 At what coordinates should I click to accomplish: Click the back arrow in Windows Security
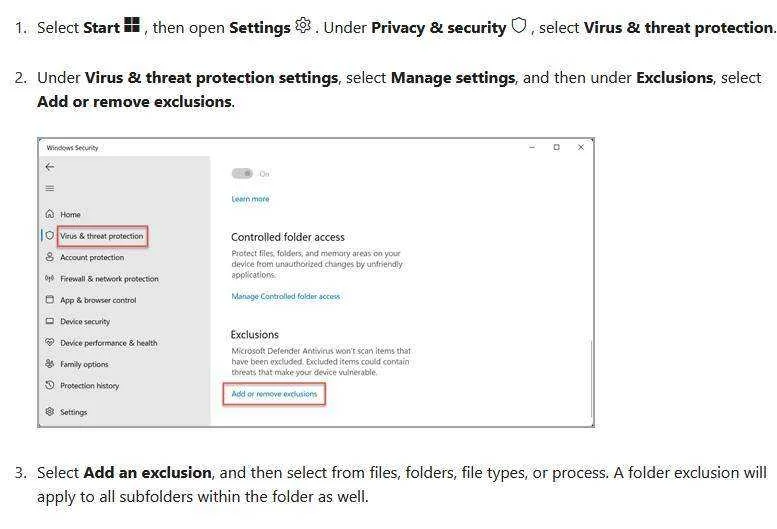pyautogui.click(x=50, y=167)
